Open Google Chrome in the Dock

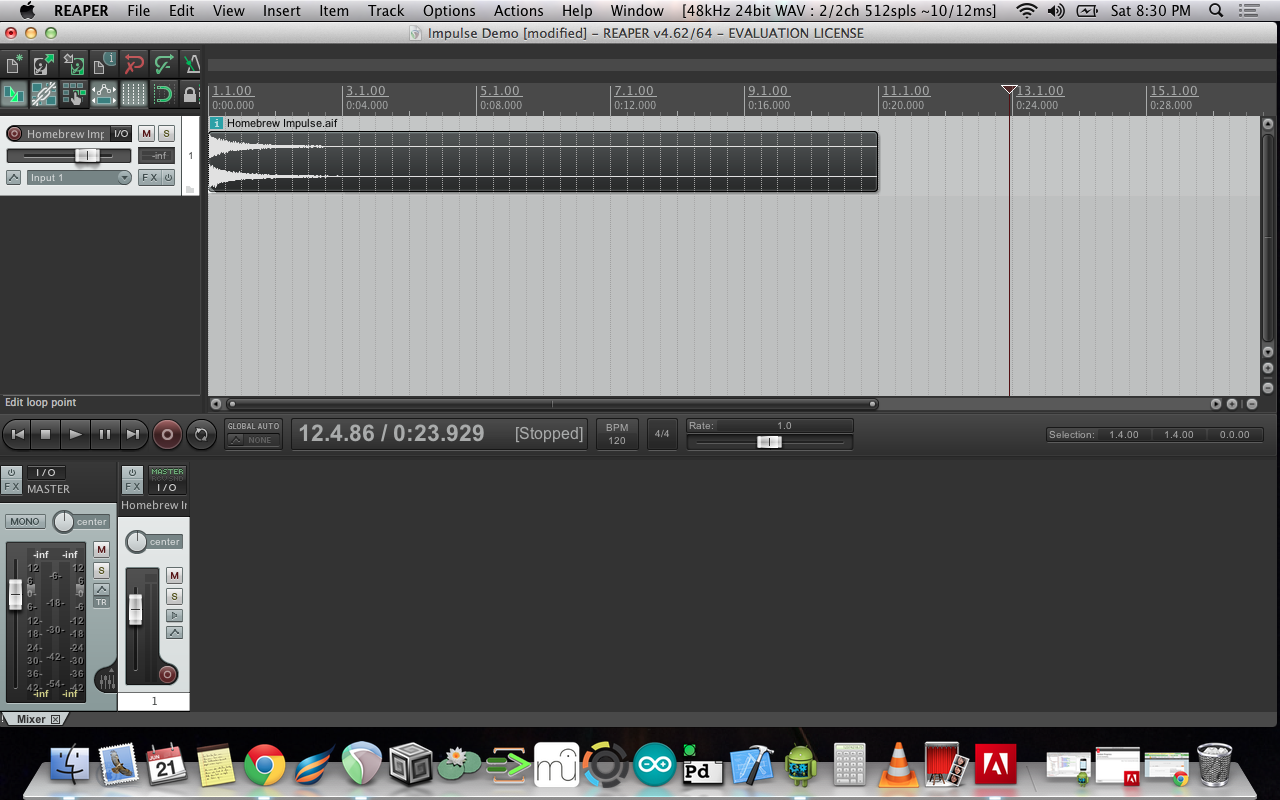pos(264,766)
